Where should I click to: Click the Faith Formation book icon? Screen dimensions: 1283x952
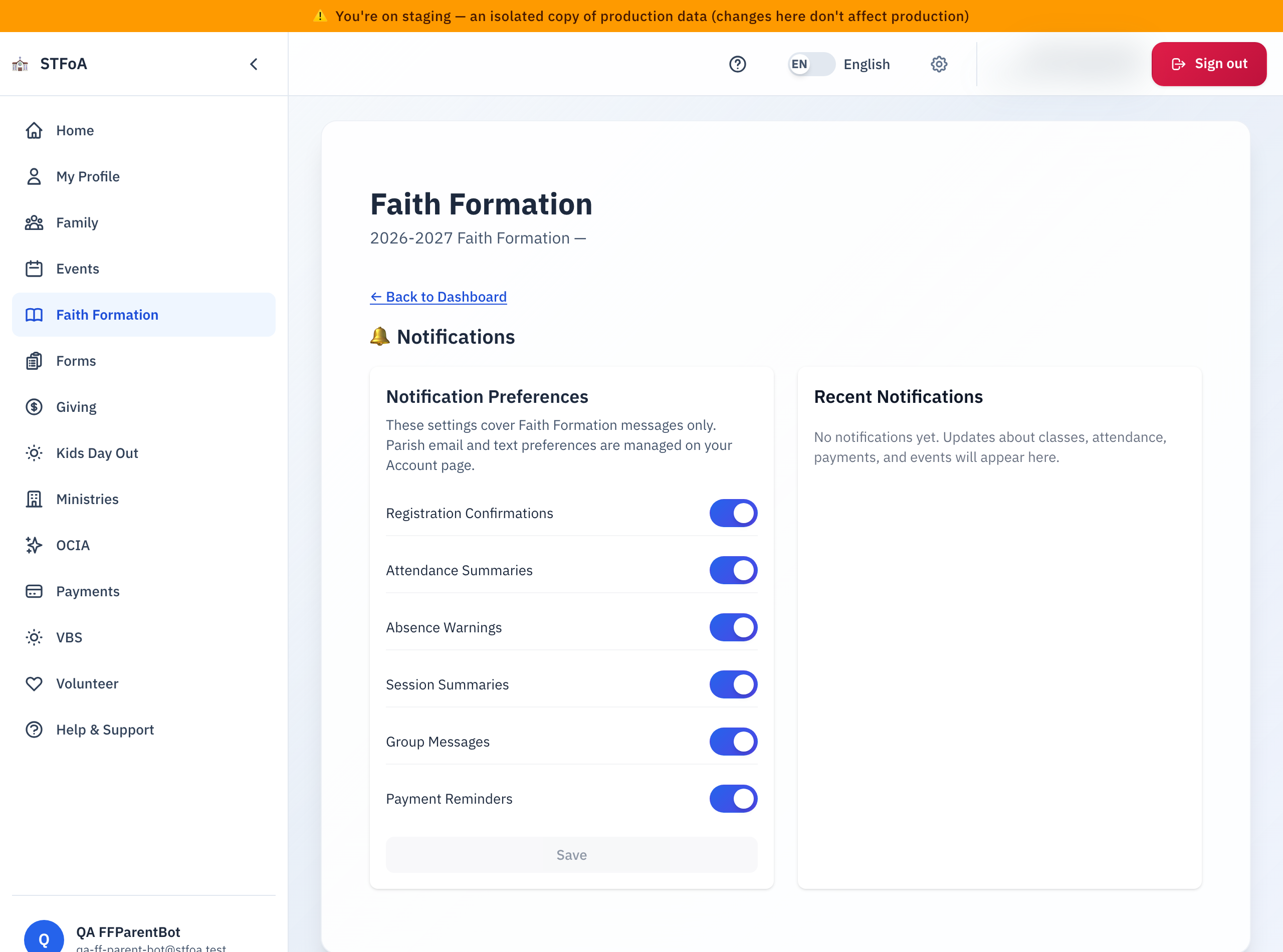point(34,315)
